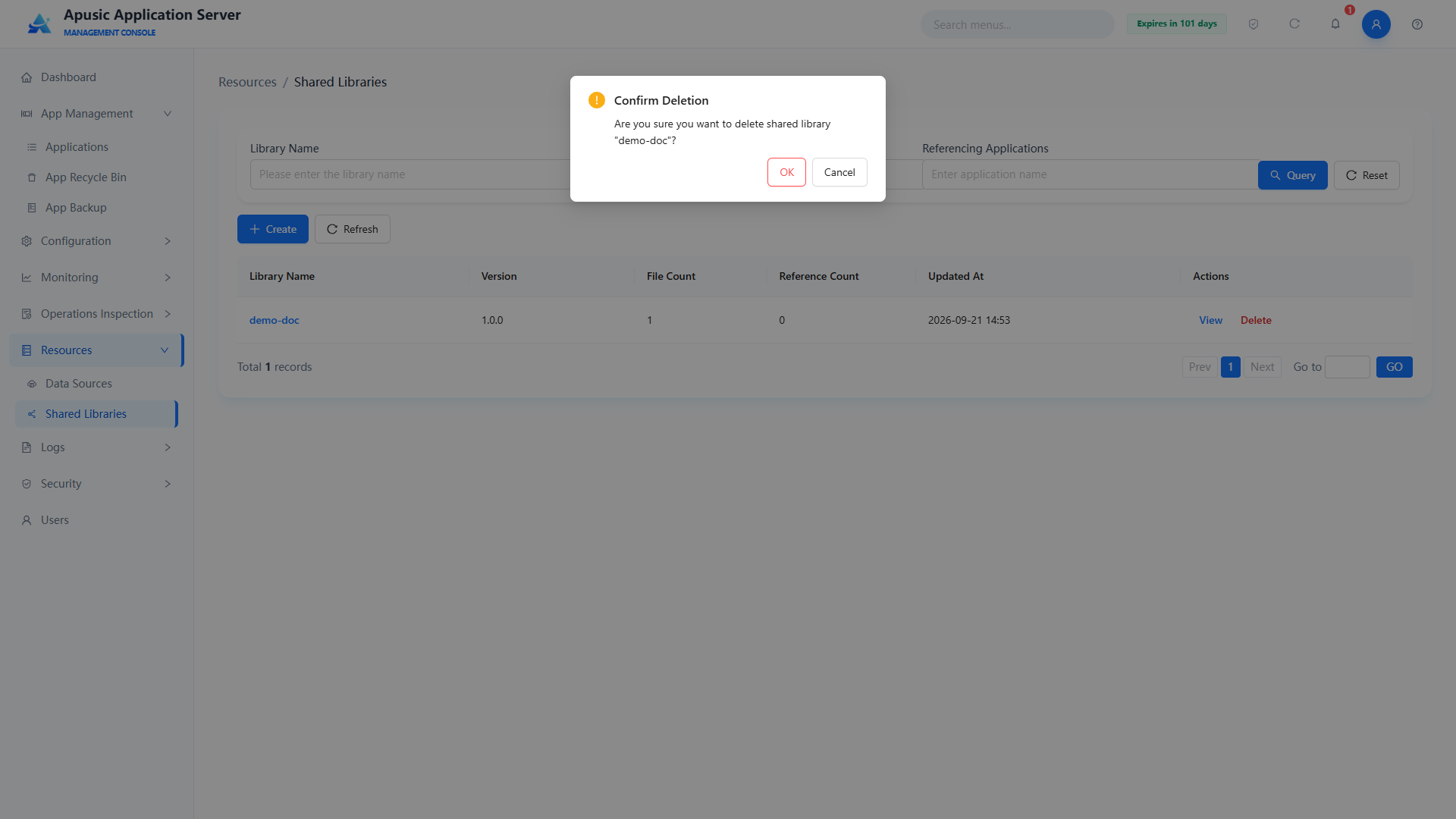Click the help question mark icon

[x=1417, y=24]
